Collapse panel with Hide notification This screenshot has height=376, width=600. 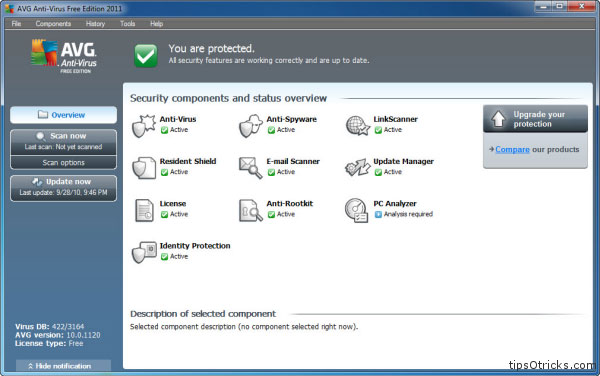coord(64,366)
